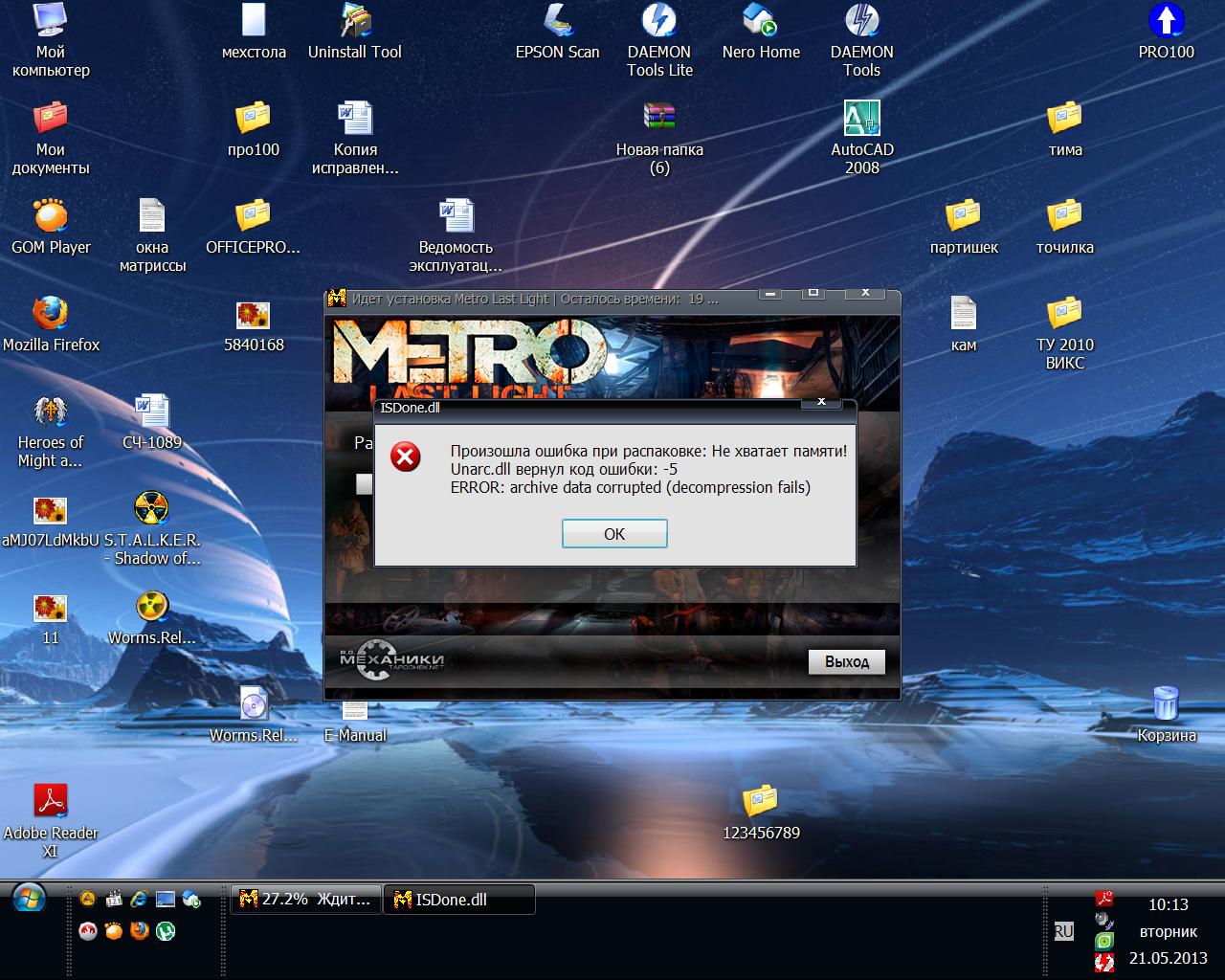1225x980 pixels.
Task: Select the ISDone.dll taskbar button
Action: (458, 900)
